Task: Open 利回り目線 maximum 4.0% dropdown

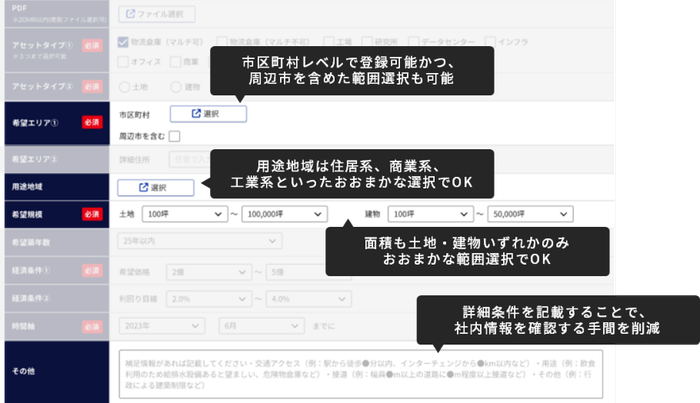Action: pos(308,299)
